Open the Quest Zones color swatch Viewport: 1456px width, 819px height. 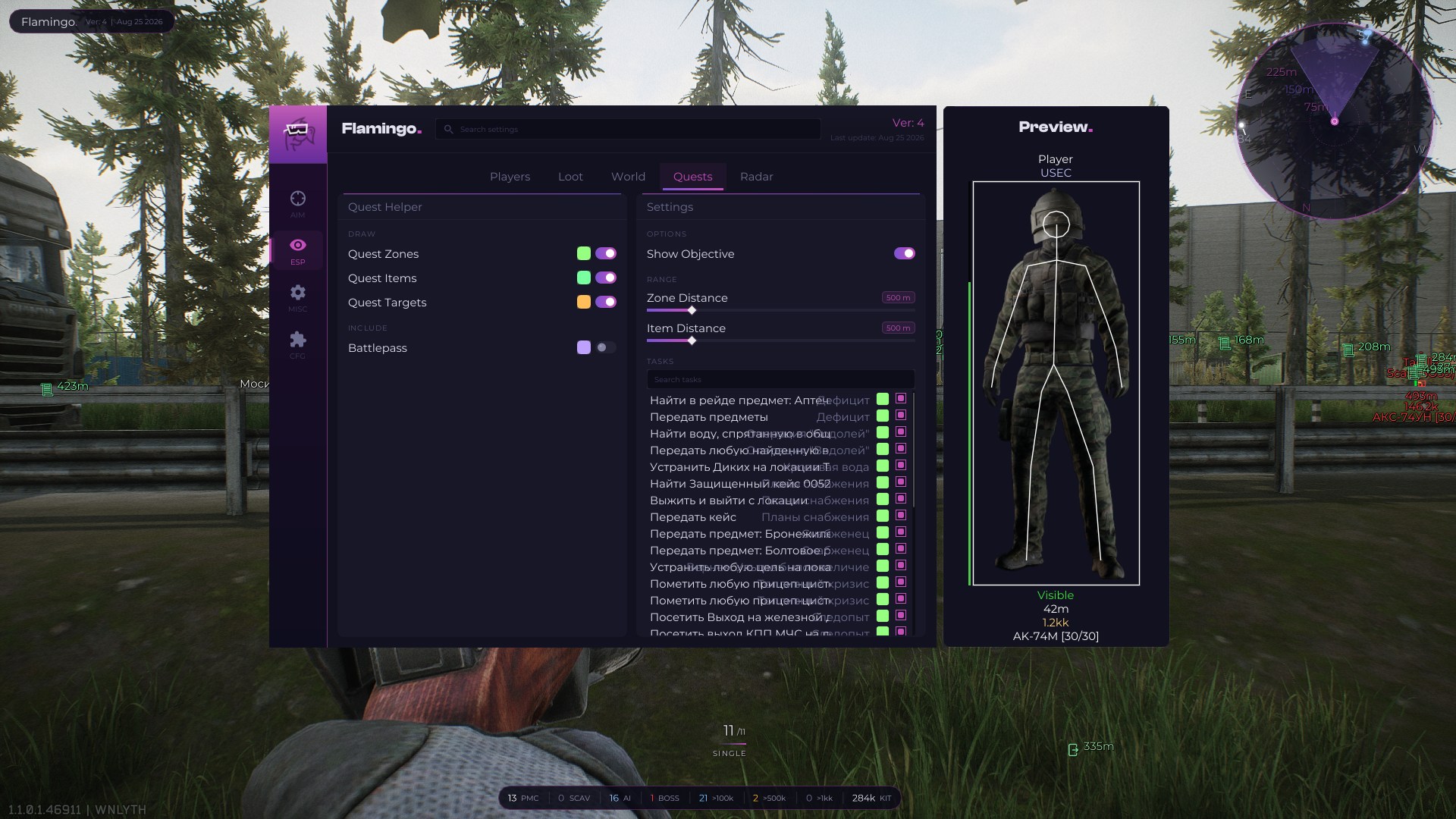583,254
